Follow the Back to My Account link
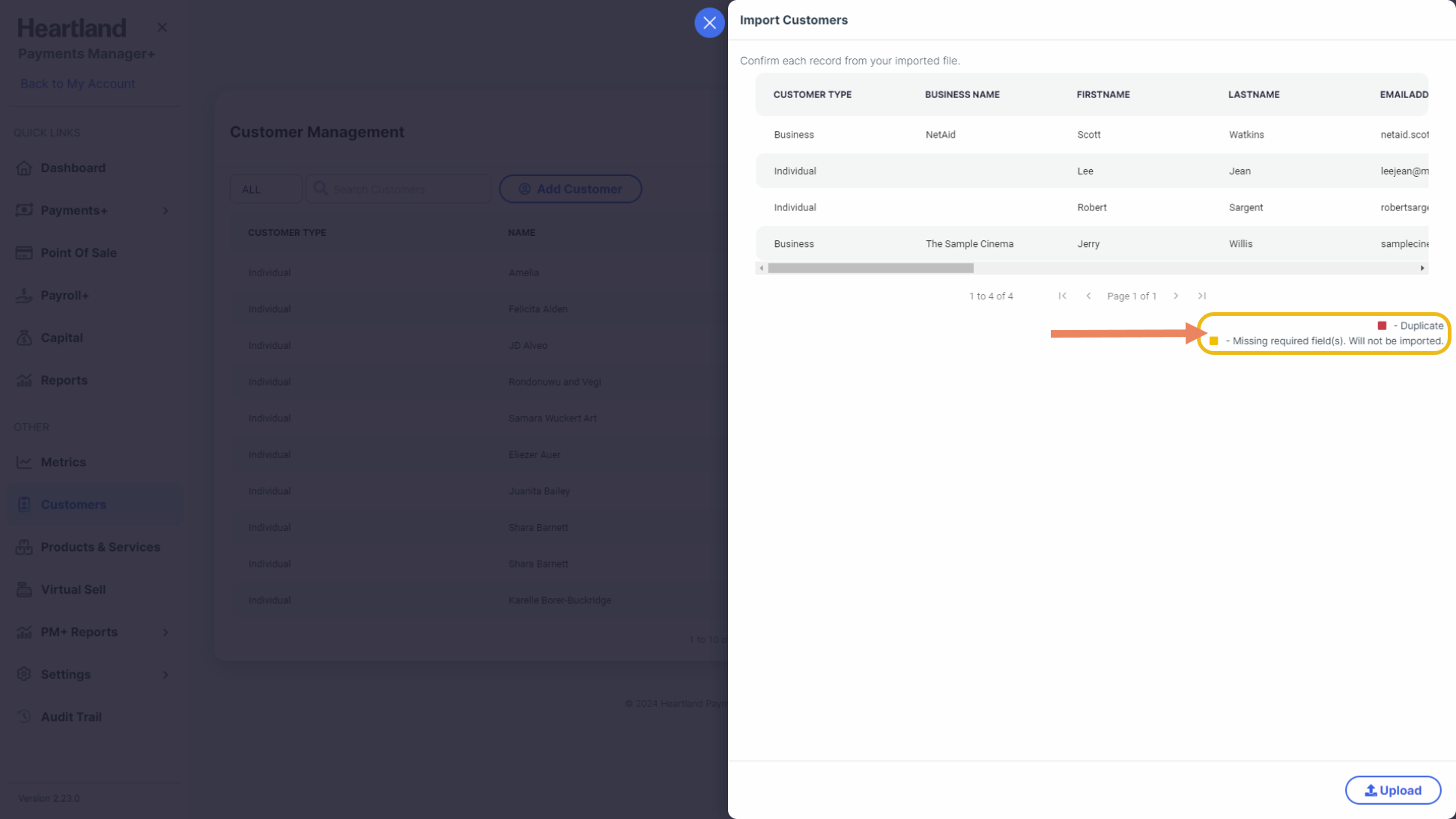Image resolution: width=1456 pixels, height=819 pixels. [x=77, y=84]
